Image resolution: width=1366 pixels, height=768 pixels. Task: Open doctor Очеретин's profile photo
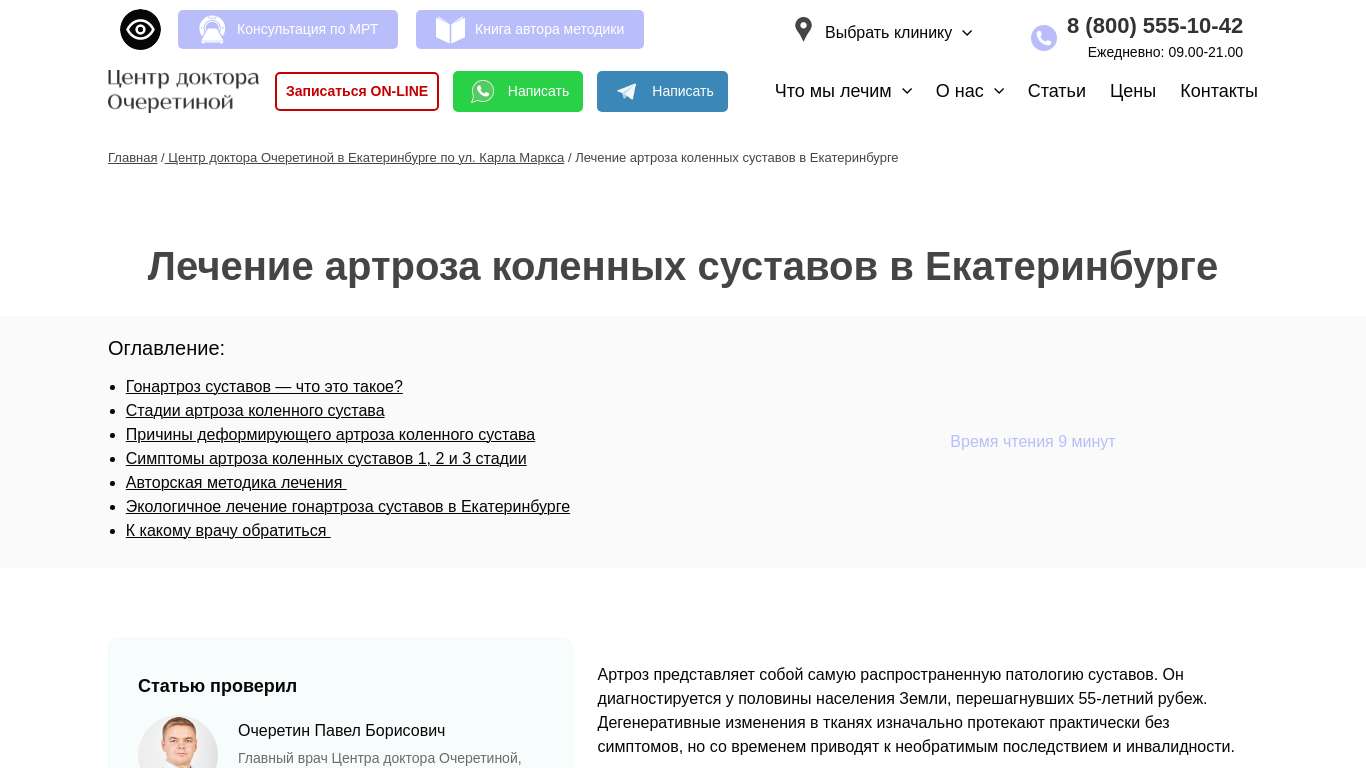(178, 745)
